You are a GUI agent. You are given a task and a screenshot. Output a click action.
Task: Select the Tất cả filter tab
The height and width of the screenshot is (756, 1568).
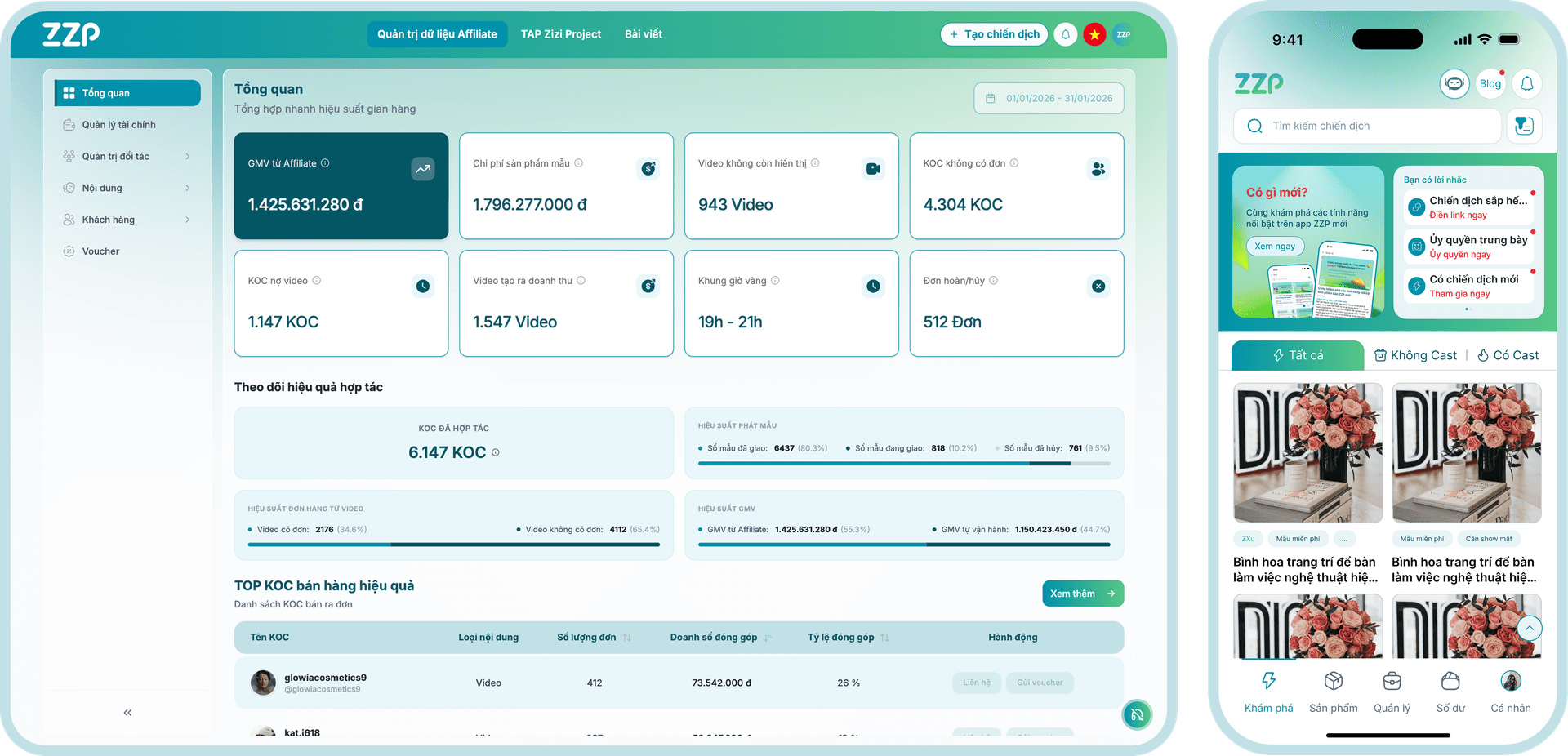[x=1298, y=355]
